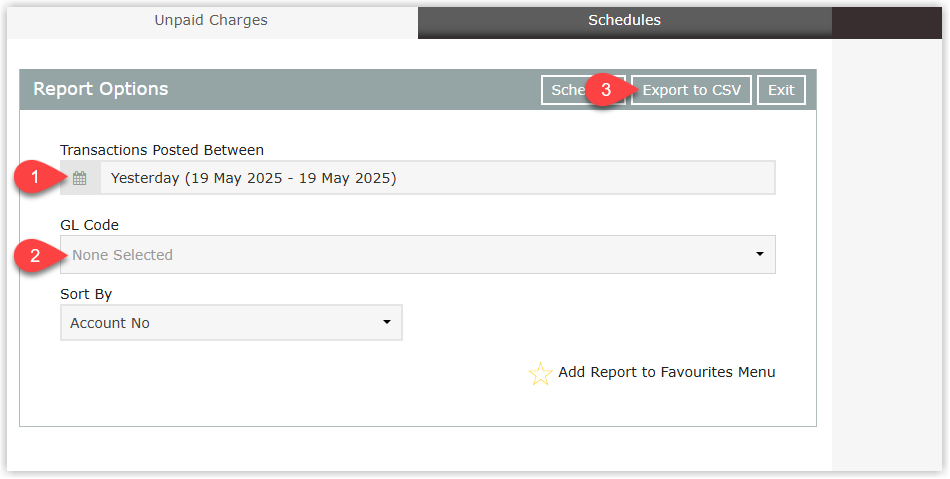Click the Export to CSV button
Image resolution: width=950 pixels, height=479 pixels.
(x=691, y=90)
